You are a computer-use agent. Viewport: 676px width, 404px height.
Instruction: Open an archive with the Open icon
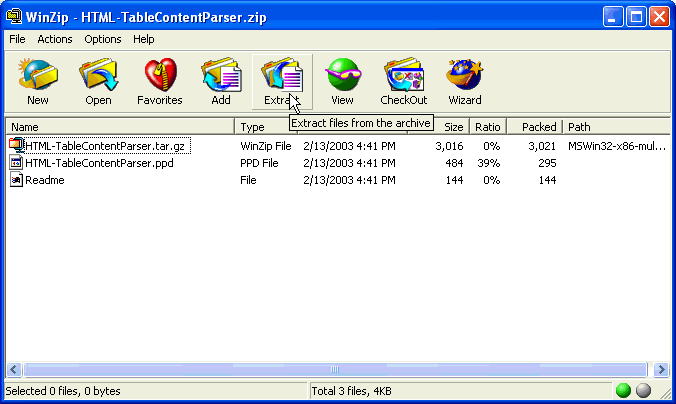(98, 81)
